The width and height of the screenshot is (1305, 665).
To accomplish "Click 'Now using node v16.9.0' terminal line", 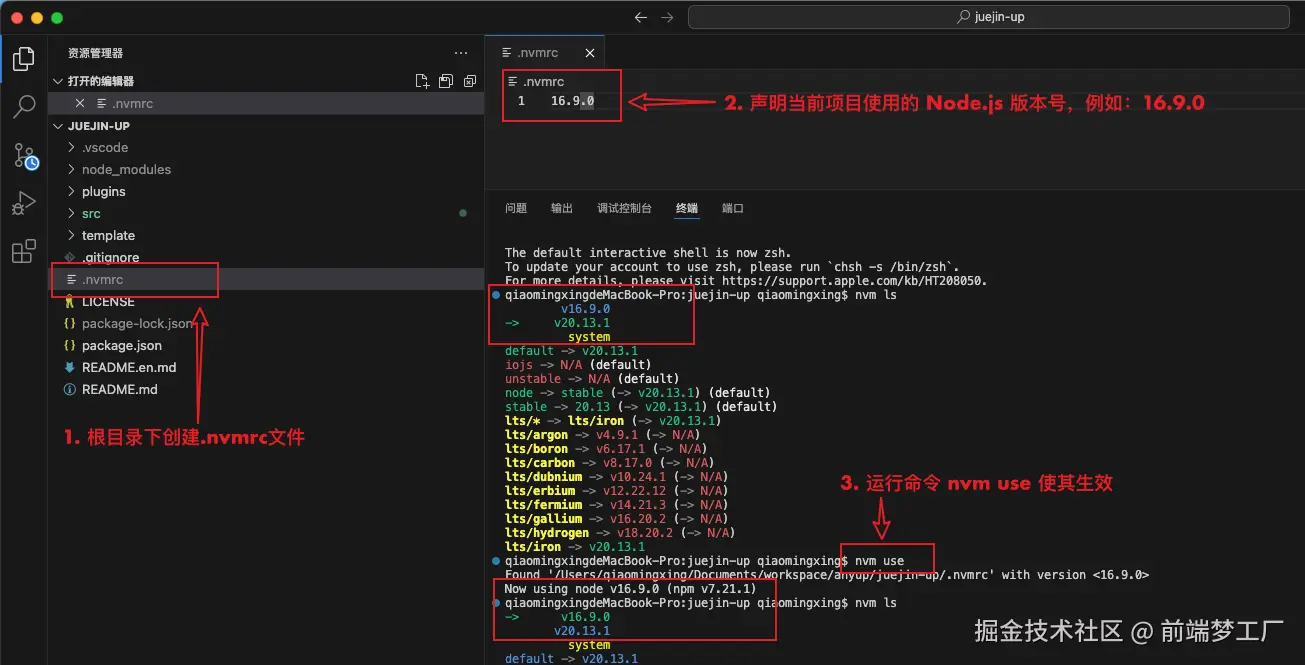I will (x=630, y=589).
